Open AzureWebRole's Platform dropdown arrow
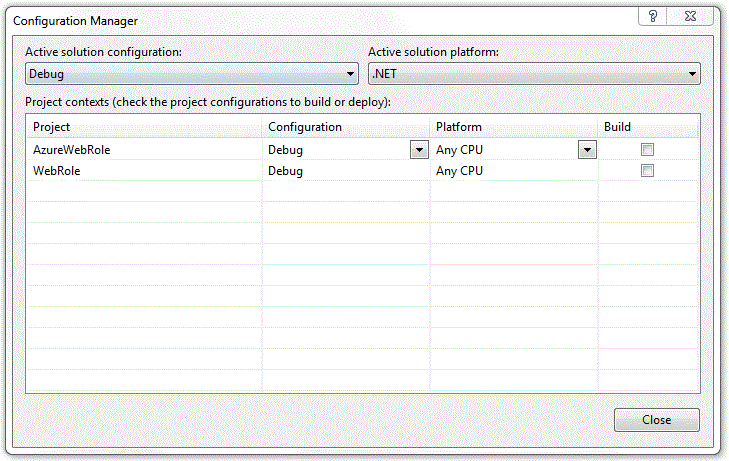 pos(587,150)
